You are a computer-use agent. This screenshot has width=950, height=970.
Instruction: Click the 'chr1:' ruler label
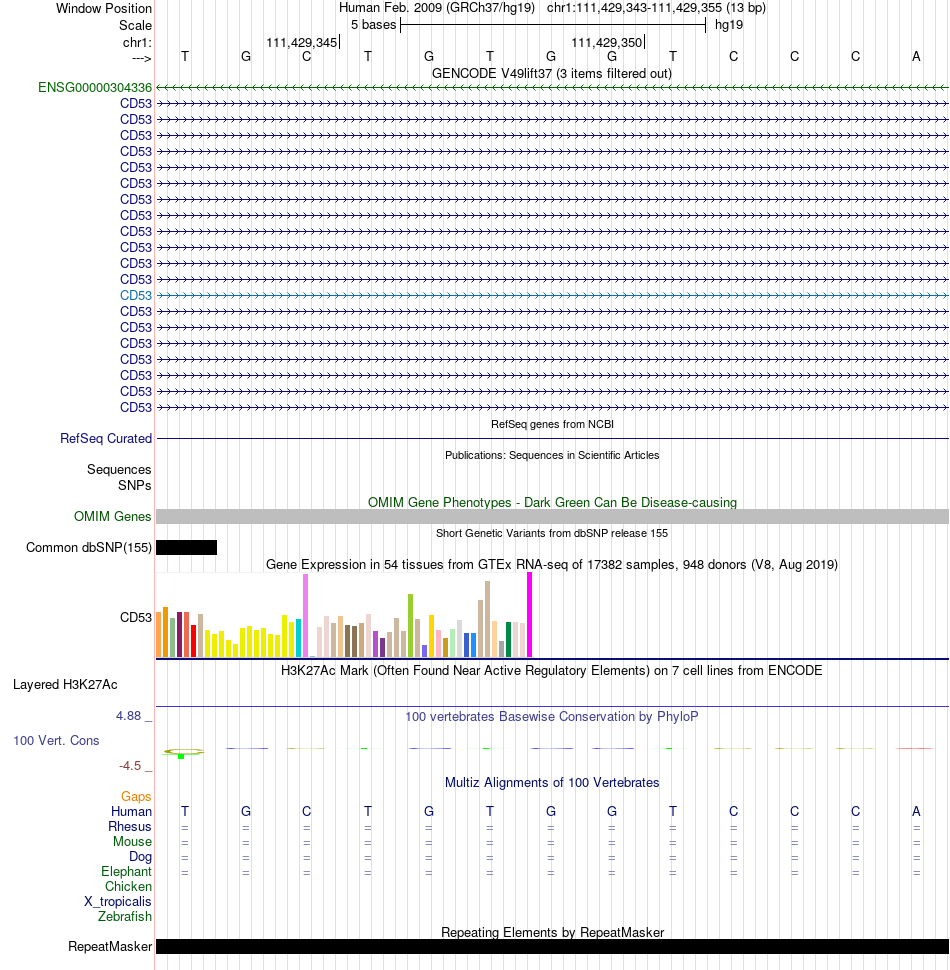tap(137, 42)
